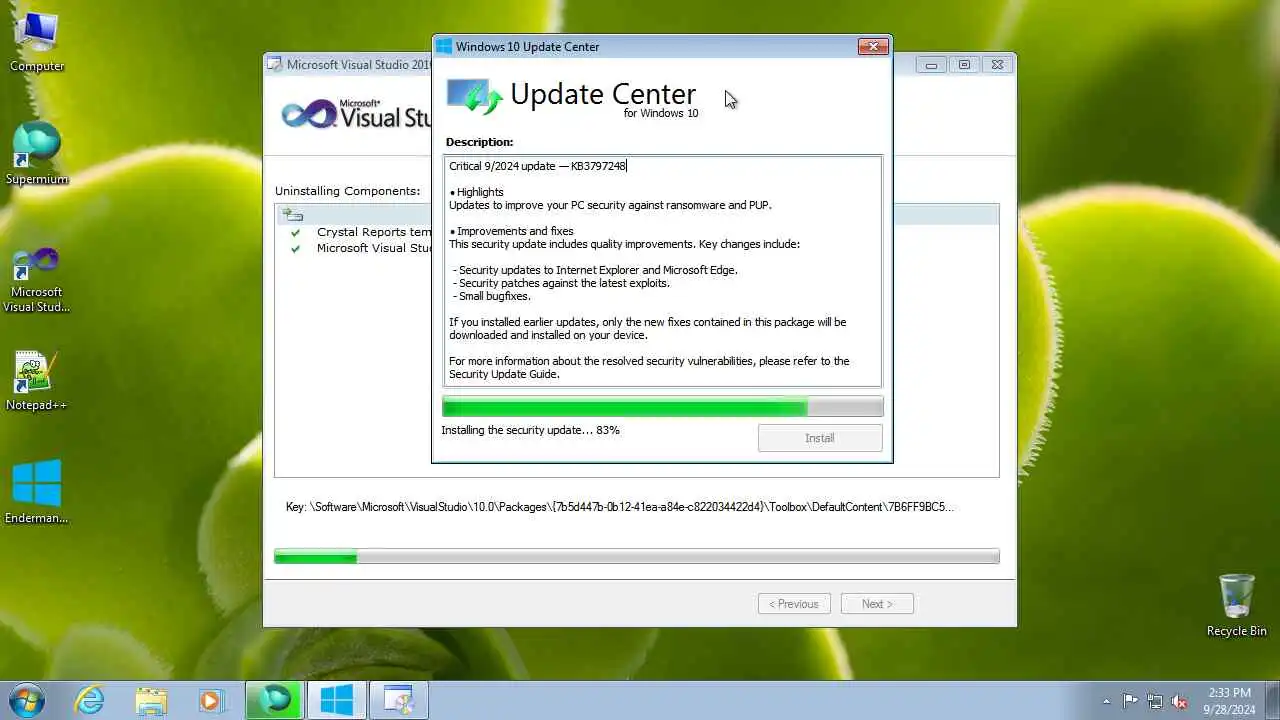1280x720 pixels.
Task: Open the Recycle Bin
Action: click(1236, 605)
